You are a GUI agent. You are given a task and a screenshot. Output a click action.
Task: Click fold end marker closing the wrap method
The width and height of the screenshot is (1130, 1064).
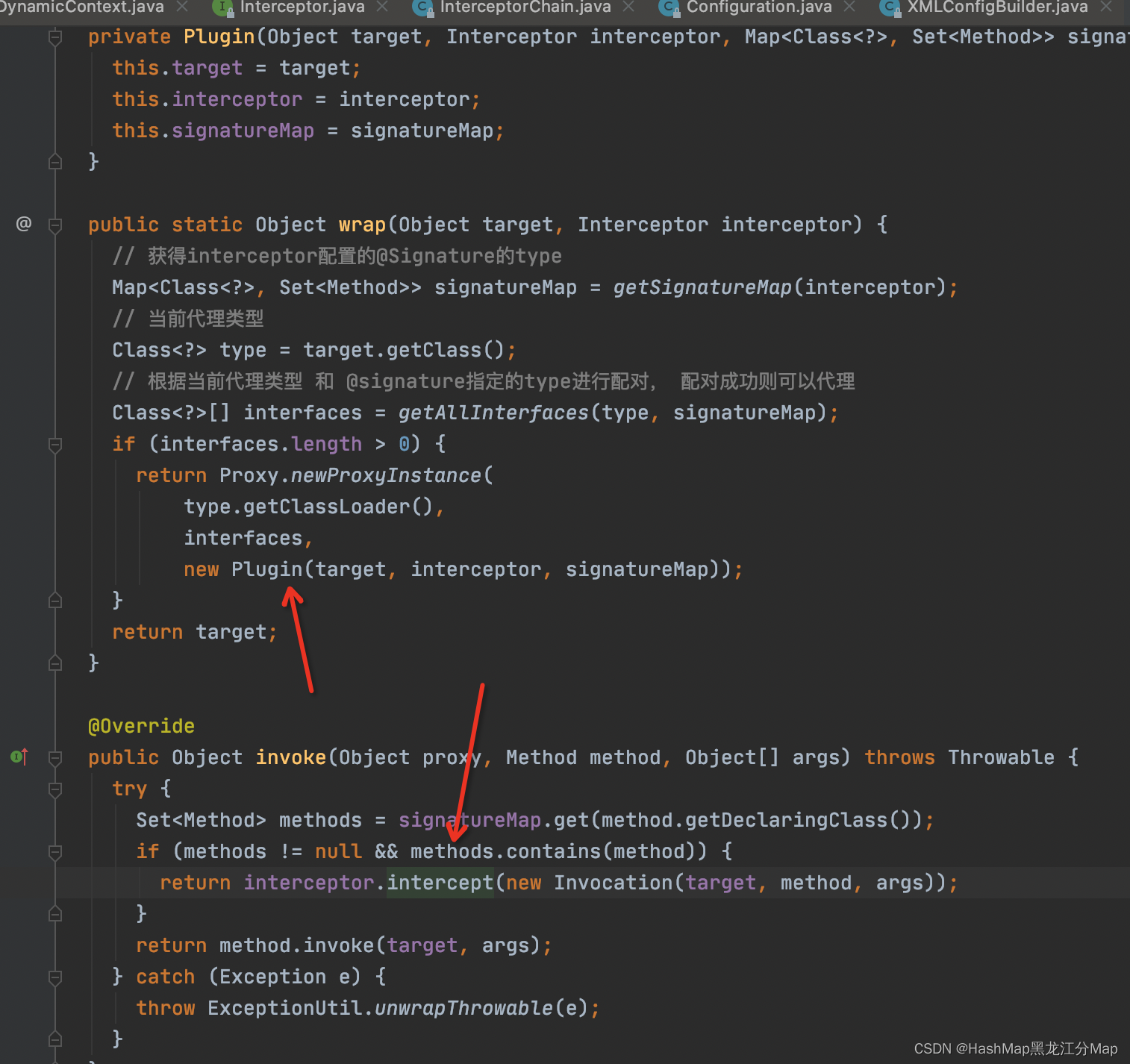55,663
